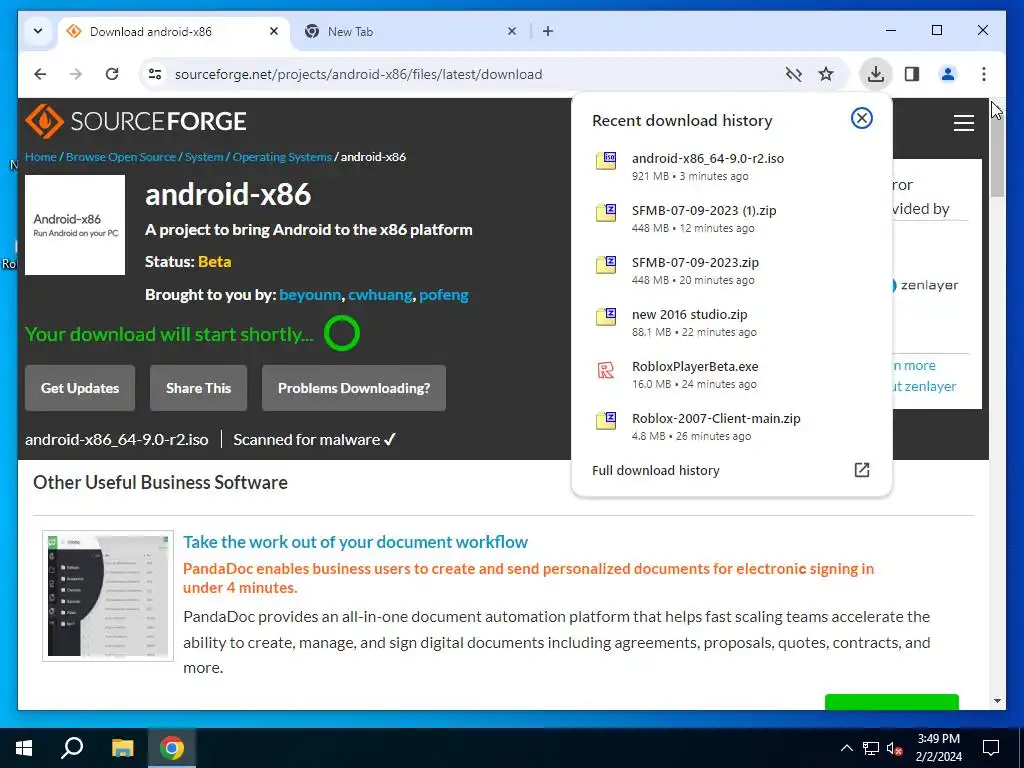The height and width of the screenshot is (768, 1024).
Task: Open cwhuang's profile link
Action: coord(380,295)
